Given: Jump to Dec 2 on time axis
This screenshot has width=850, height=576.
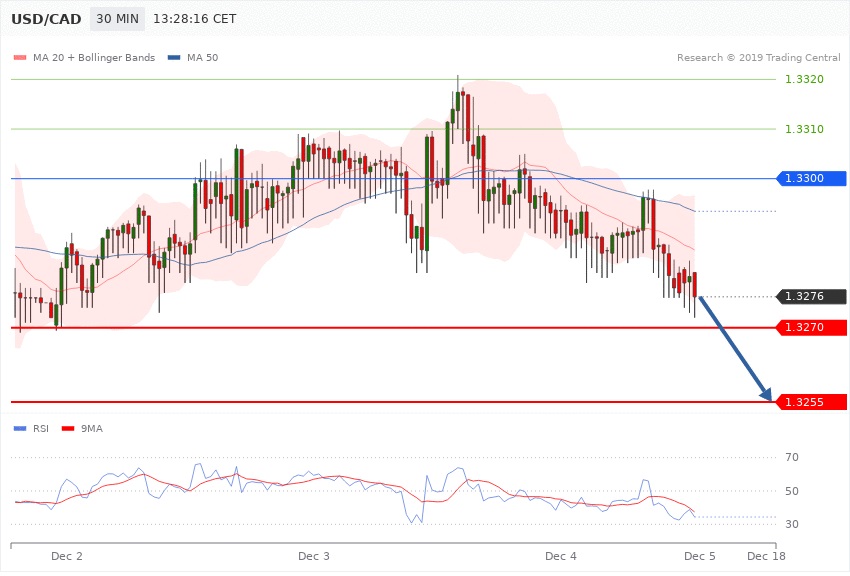Looking at the screenshot, I should [67, 555].
